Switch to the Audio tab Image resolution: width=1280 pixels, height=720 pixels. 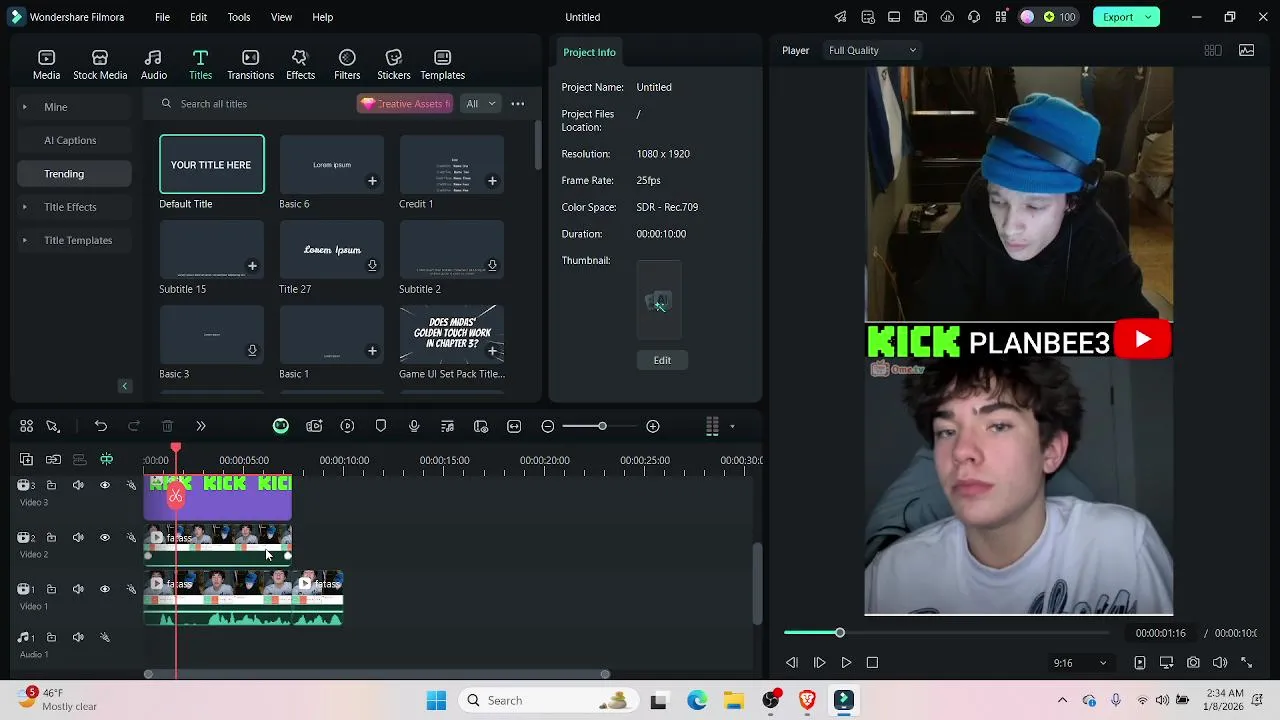click(x=153, y=65)
